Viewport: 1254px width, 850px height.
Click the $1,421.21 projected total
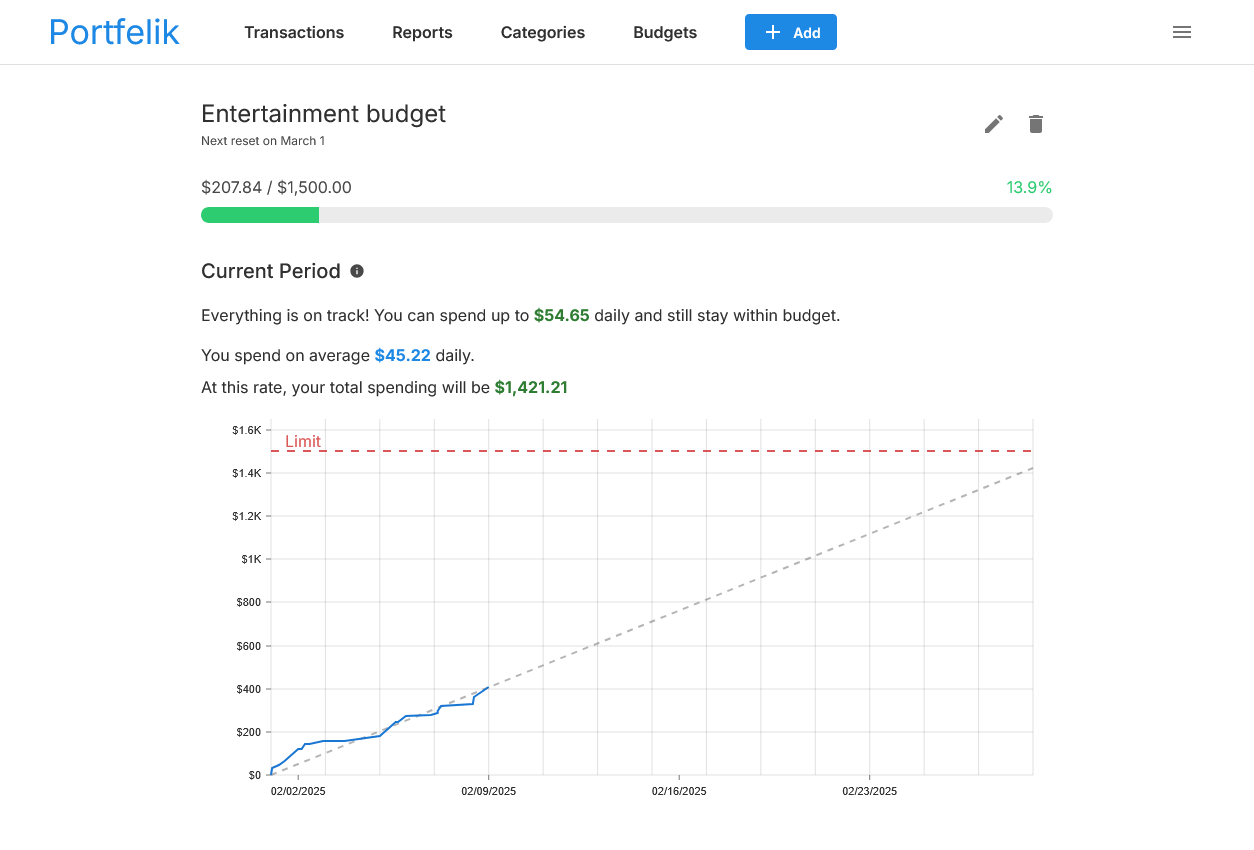coord(531,387)
